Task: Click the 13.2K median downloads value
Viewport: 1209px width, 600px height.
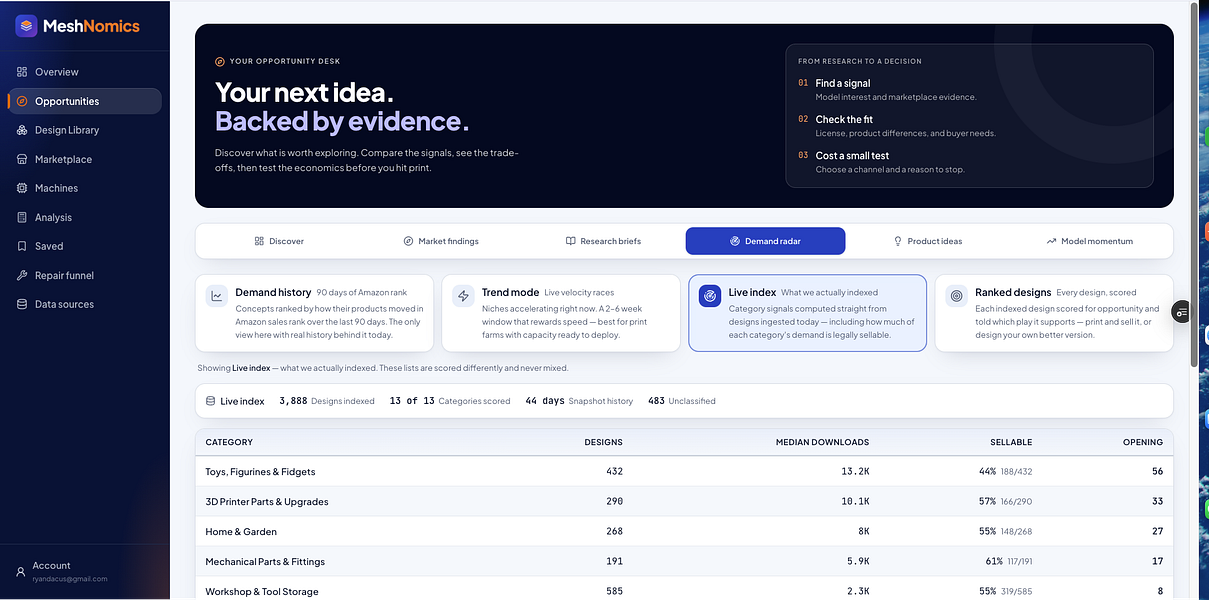Action: coord(855,472)
